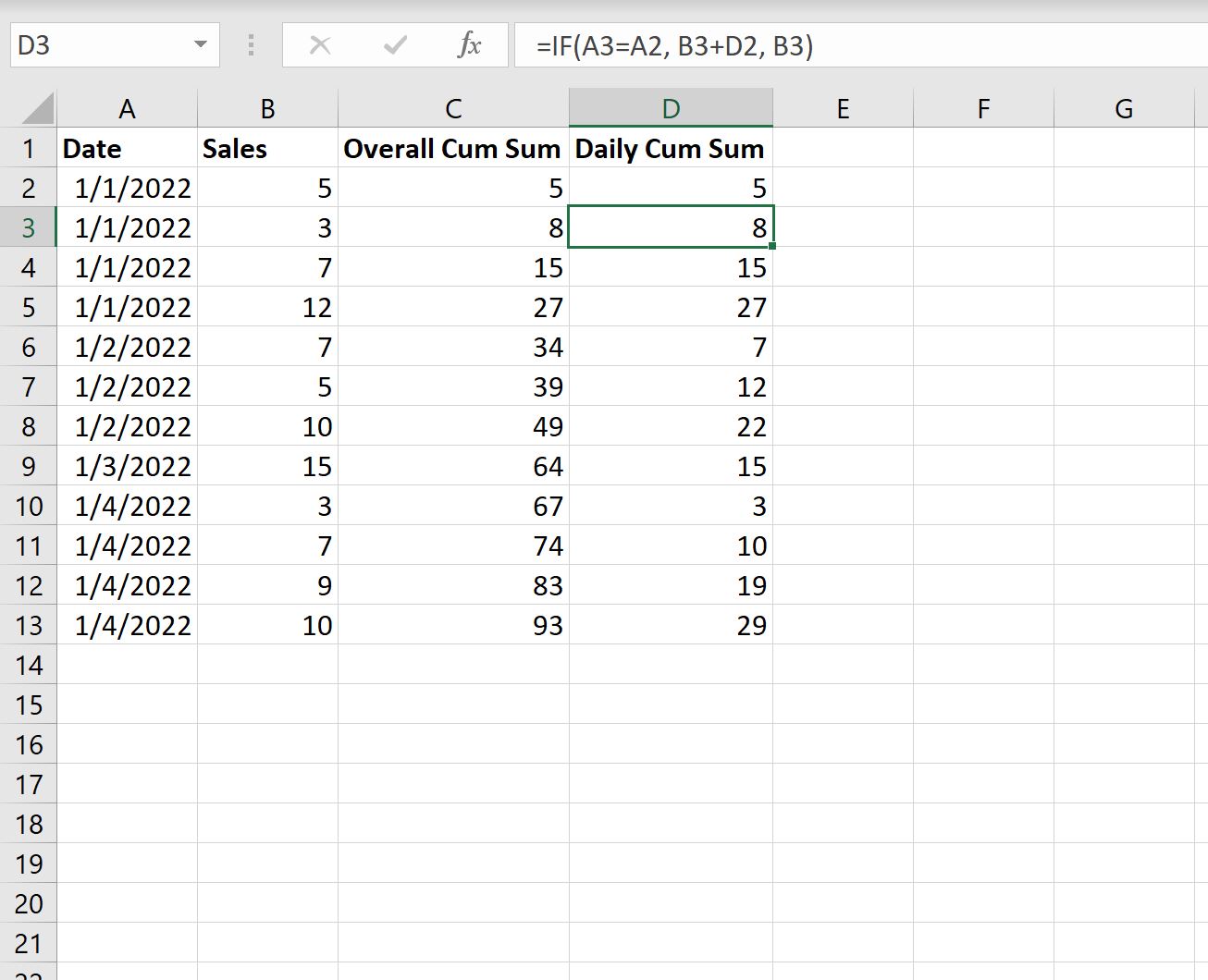Click the formula bar text field
This screenshot has width=1208, height=980.
click(860, 45)
